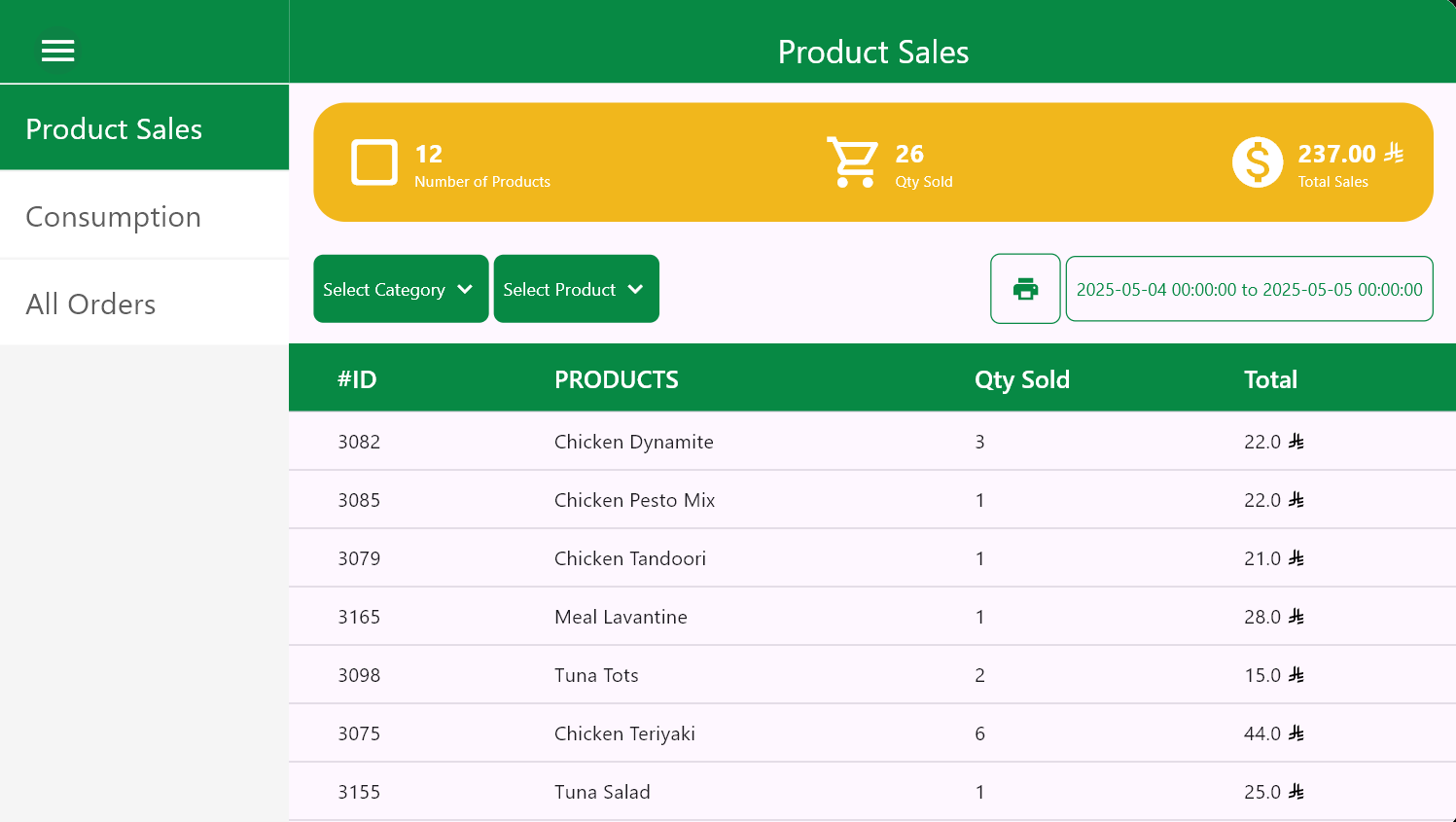Viewport: 1456px width, 822px height.
Task: Select the Meal Lavantine product
Action: tap(621, 617)
